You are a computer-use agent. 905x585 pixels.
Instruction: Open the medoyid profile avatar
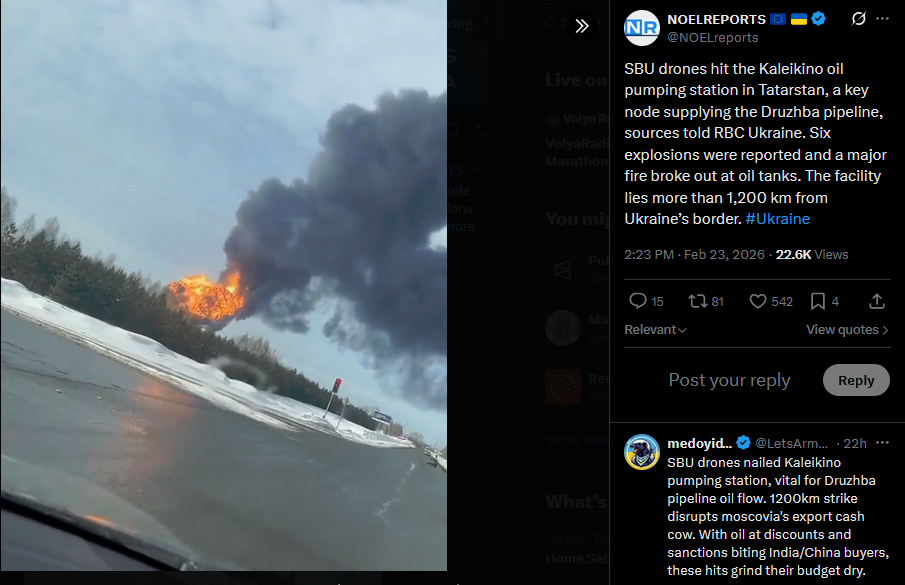(641, 452)
